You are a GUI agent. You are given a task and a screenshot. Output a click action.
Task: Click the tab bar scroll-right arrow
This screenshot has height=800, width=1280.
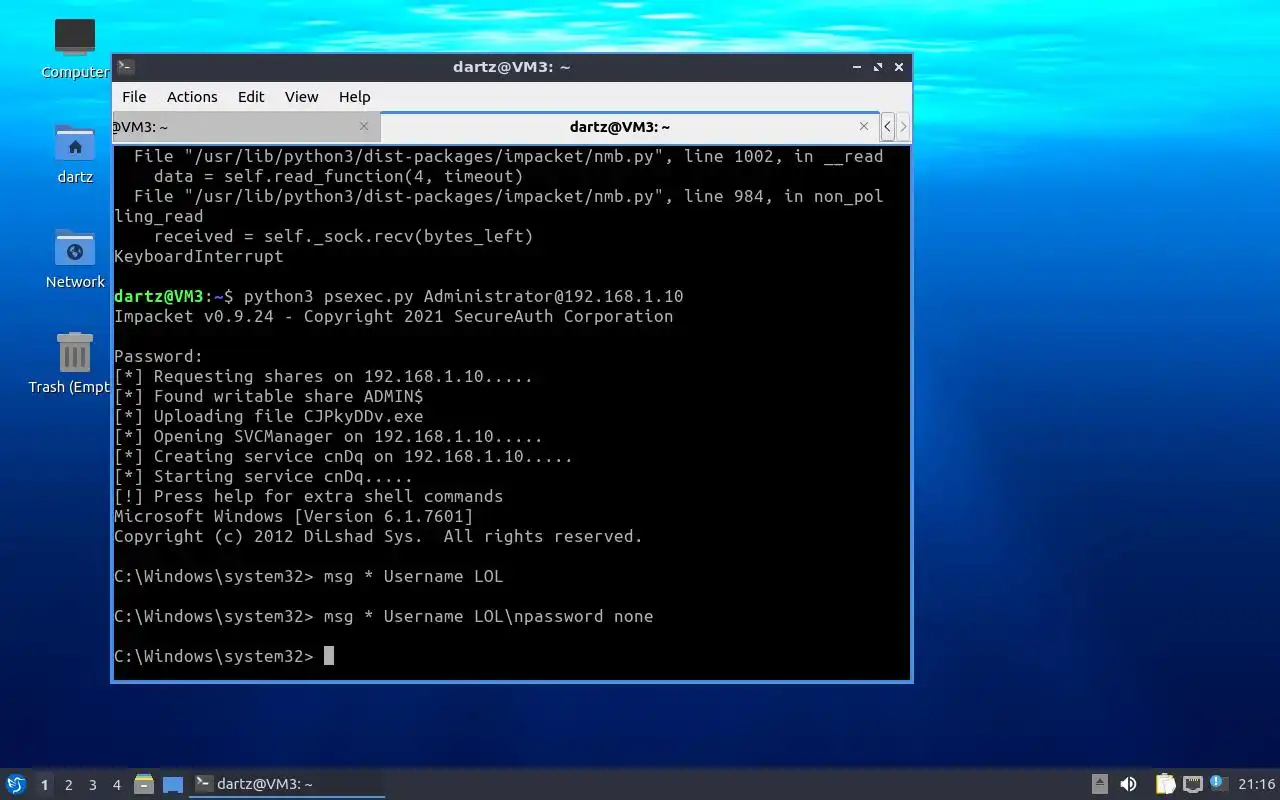pyautogui.click(x=903, y=127)
